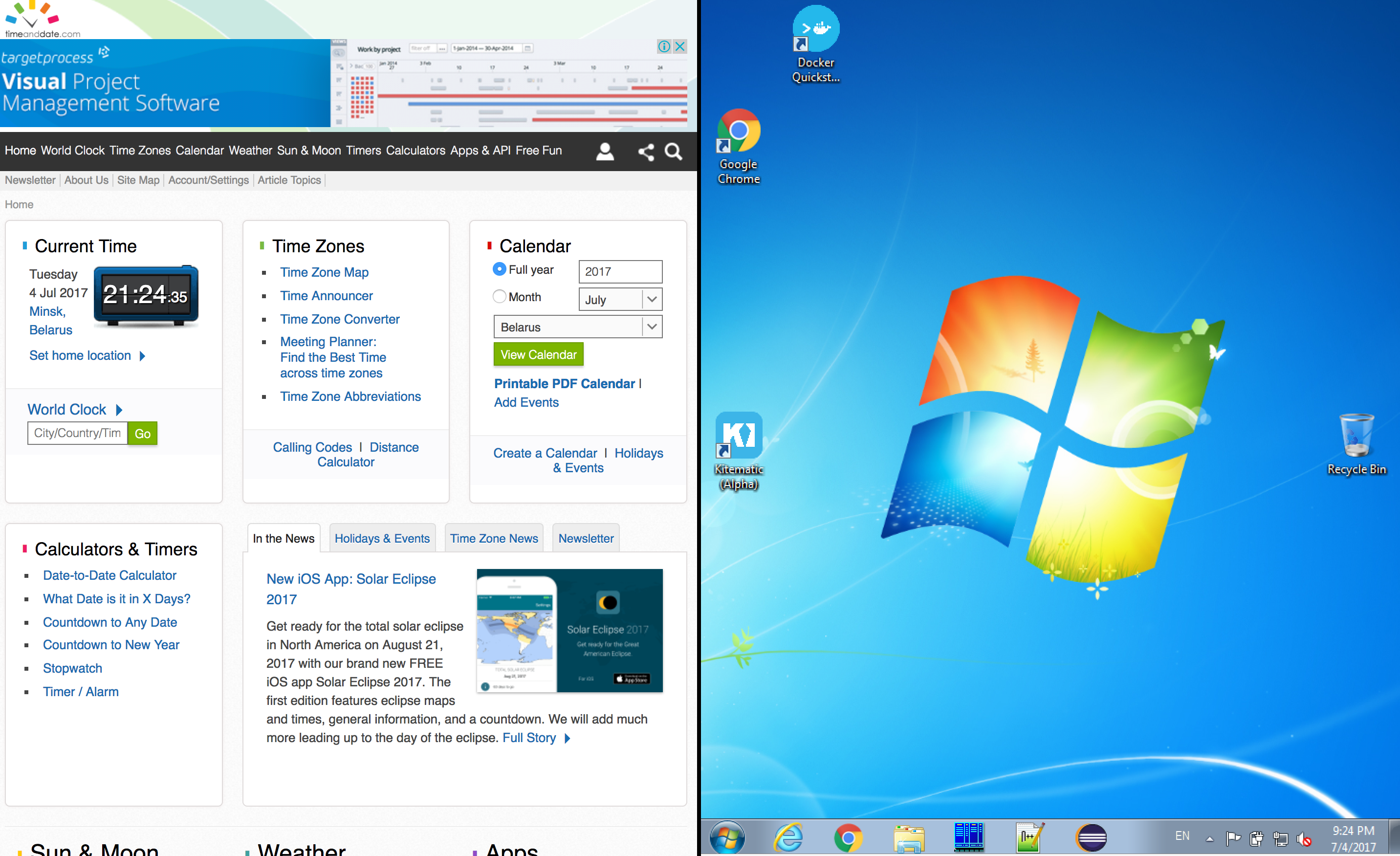The width and height of the screenshot is (1400, 856).
Task: Close the ad banner with X icon
Action: (x=679, y=46)
